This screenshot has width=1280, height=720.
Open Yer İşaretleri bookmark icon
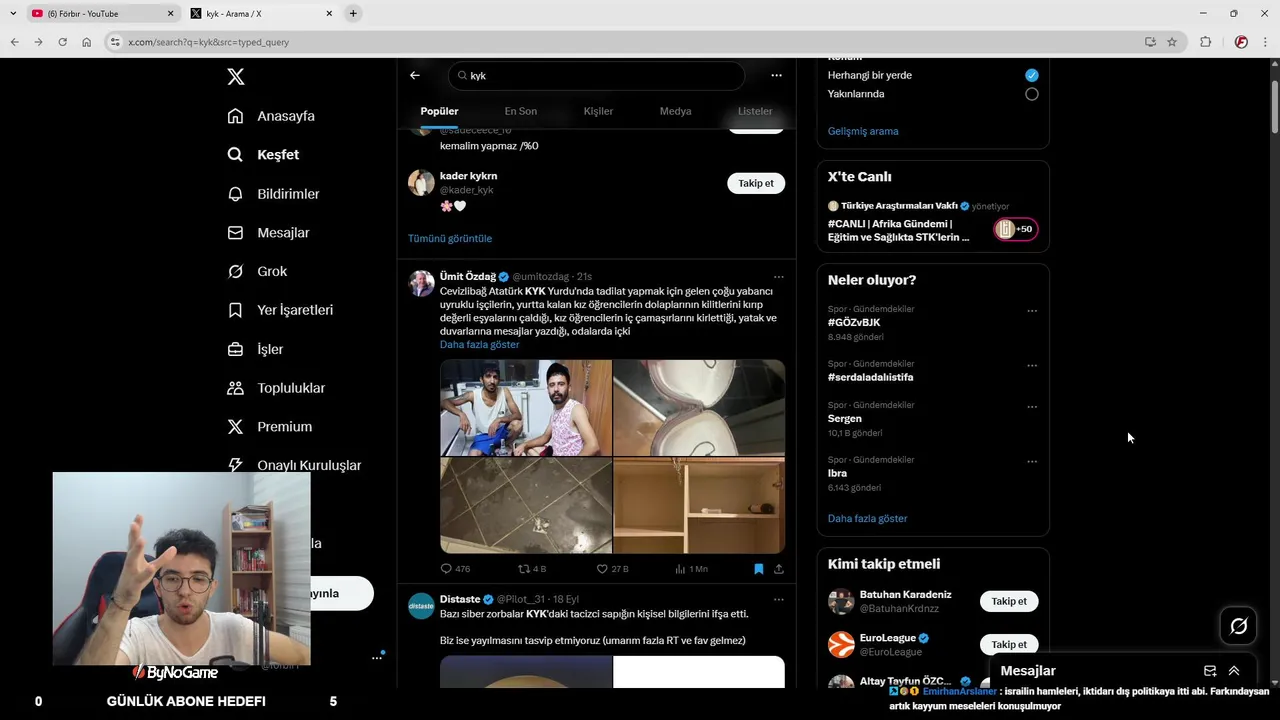(x=235, y=310)
